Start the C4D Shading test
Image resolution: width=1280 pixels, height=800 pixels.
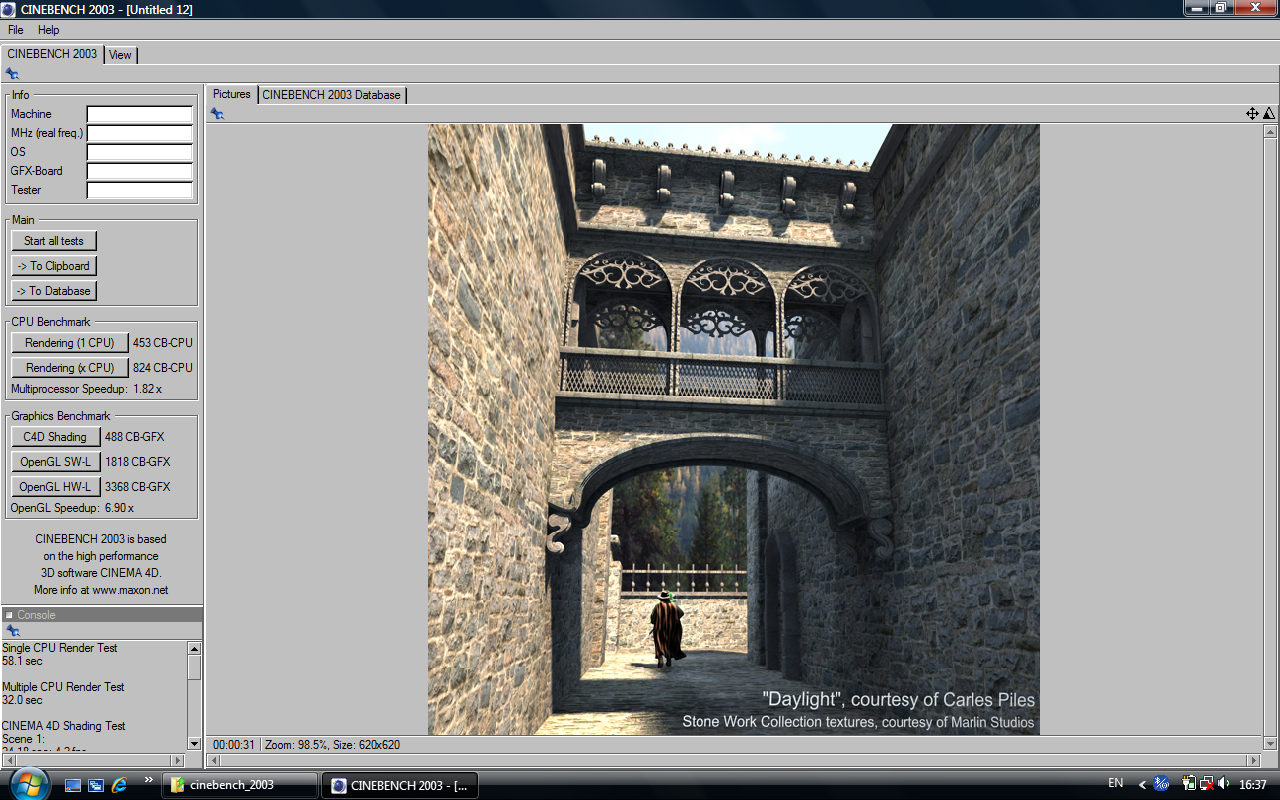tap(56, 437)
